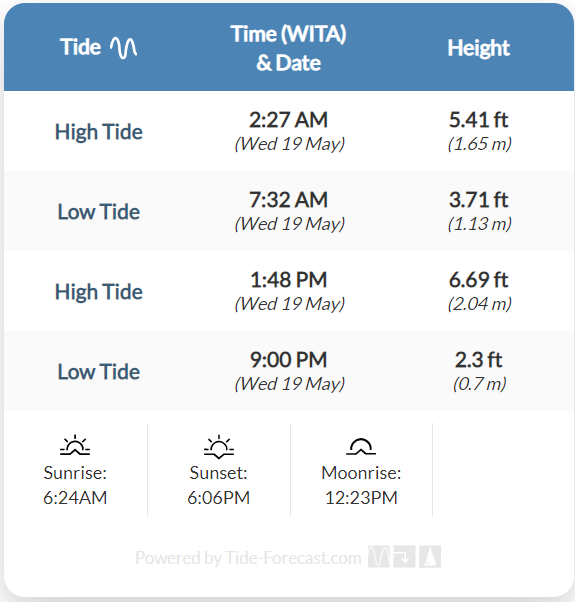Click the moonrise icon
Image resolution: width=575 pixels, height=602 pixels.
361,446
